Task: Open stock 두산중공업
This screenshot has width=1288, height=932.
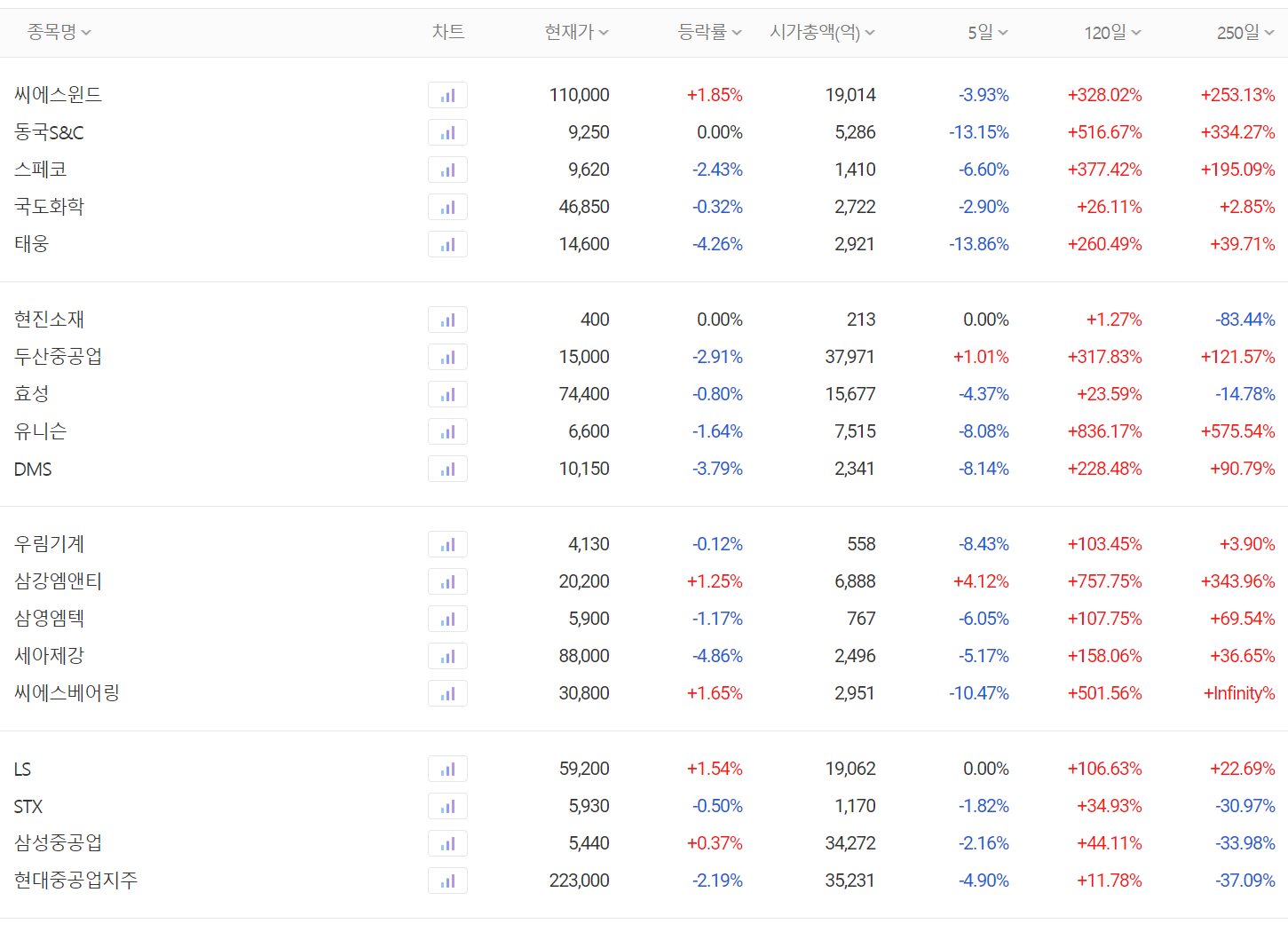Action: [58, 356]
